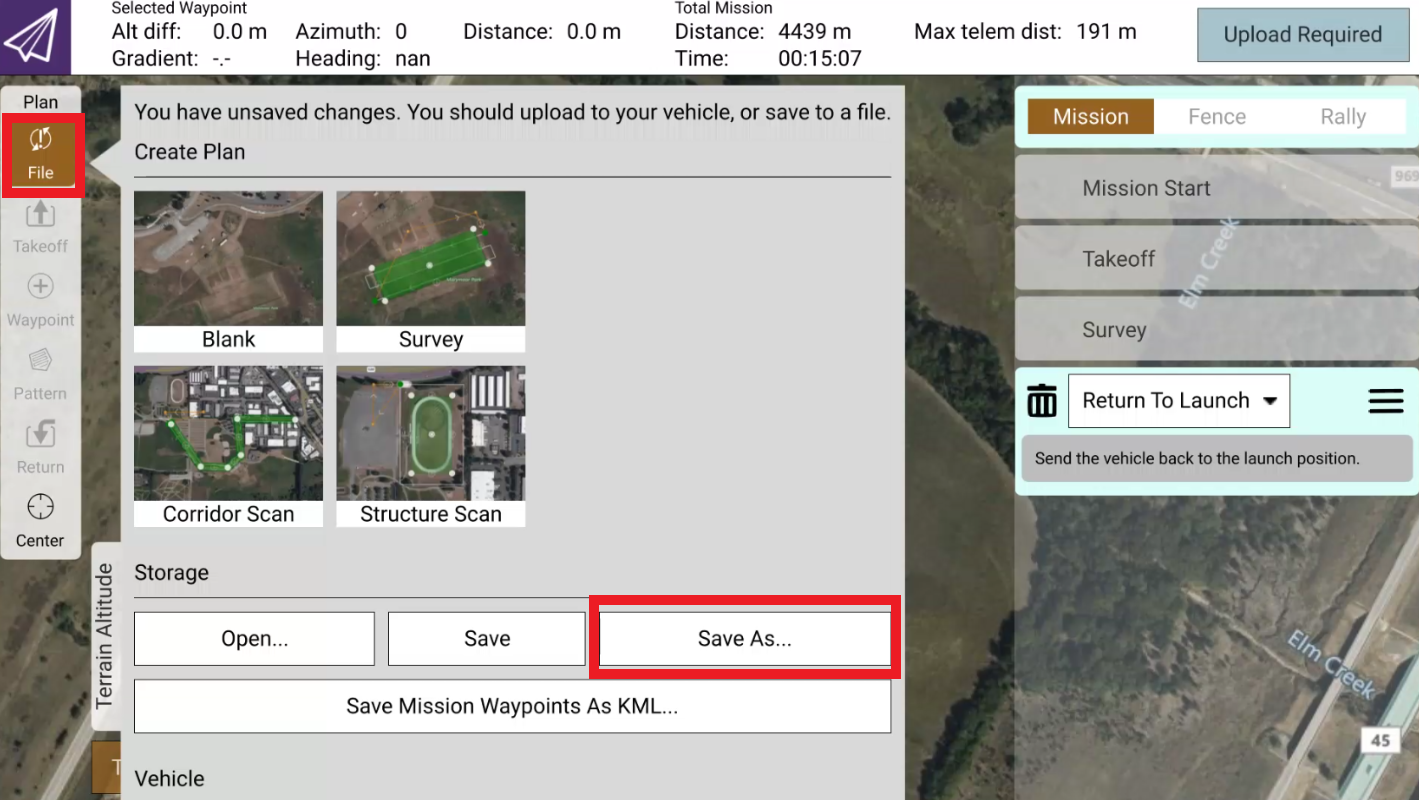Open the File tool in Plan toolbar
The width and height of the screenshot is (1419, 800).
coord(41,154)
